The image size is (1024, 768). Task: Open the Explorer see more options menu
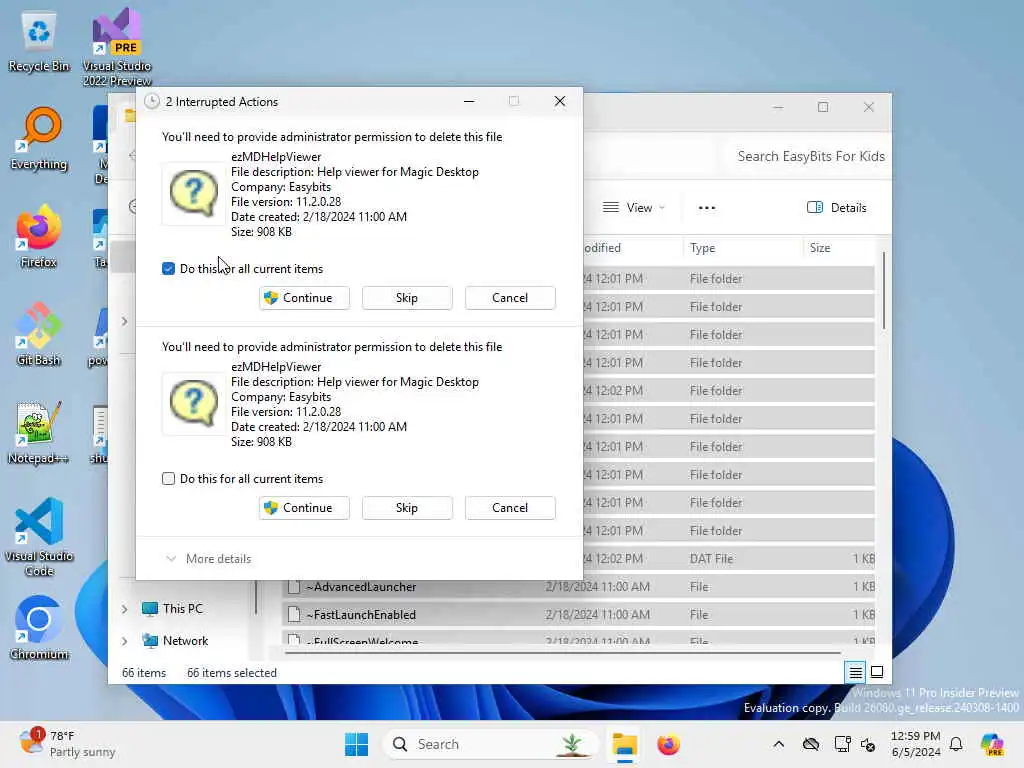[x=707, y=208]
